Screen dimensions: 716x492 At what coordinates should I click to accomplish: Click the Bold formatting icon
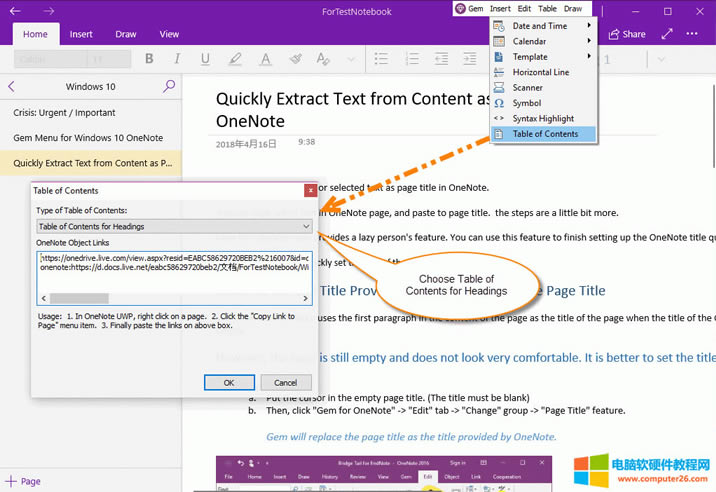pos(149,60)
